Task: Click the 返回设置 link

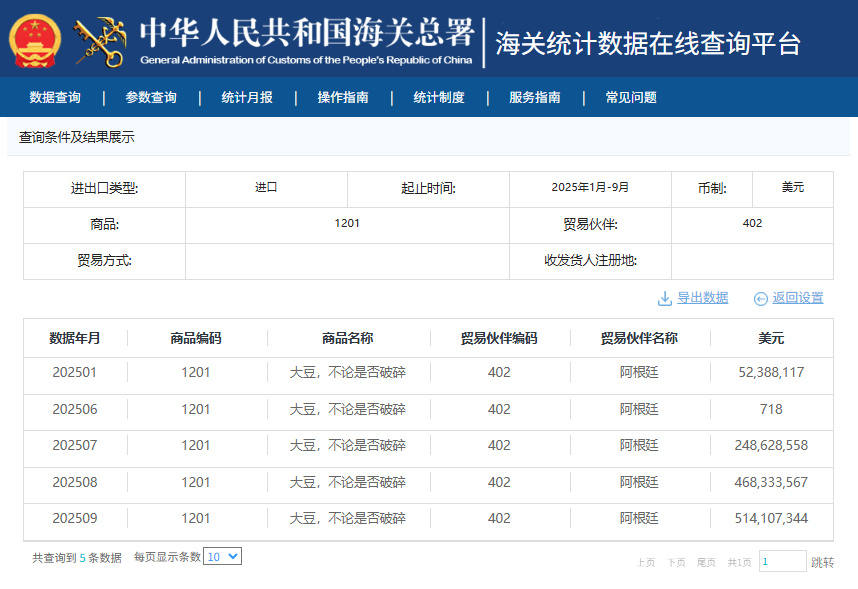Action: pyautogui.click(x=798, y=298)
